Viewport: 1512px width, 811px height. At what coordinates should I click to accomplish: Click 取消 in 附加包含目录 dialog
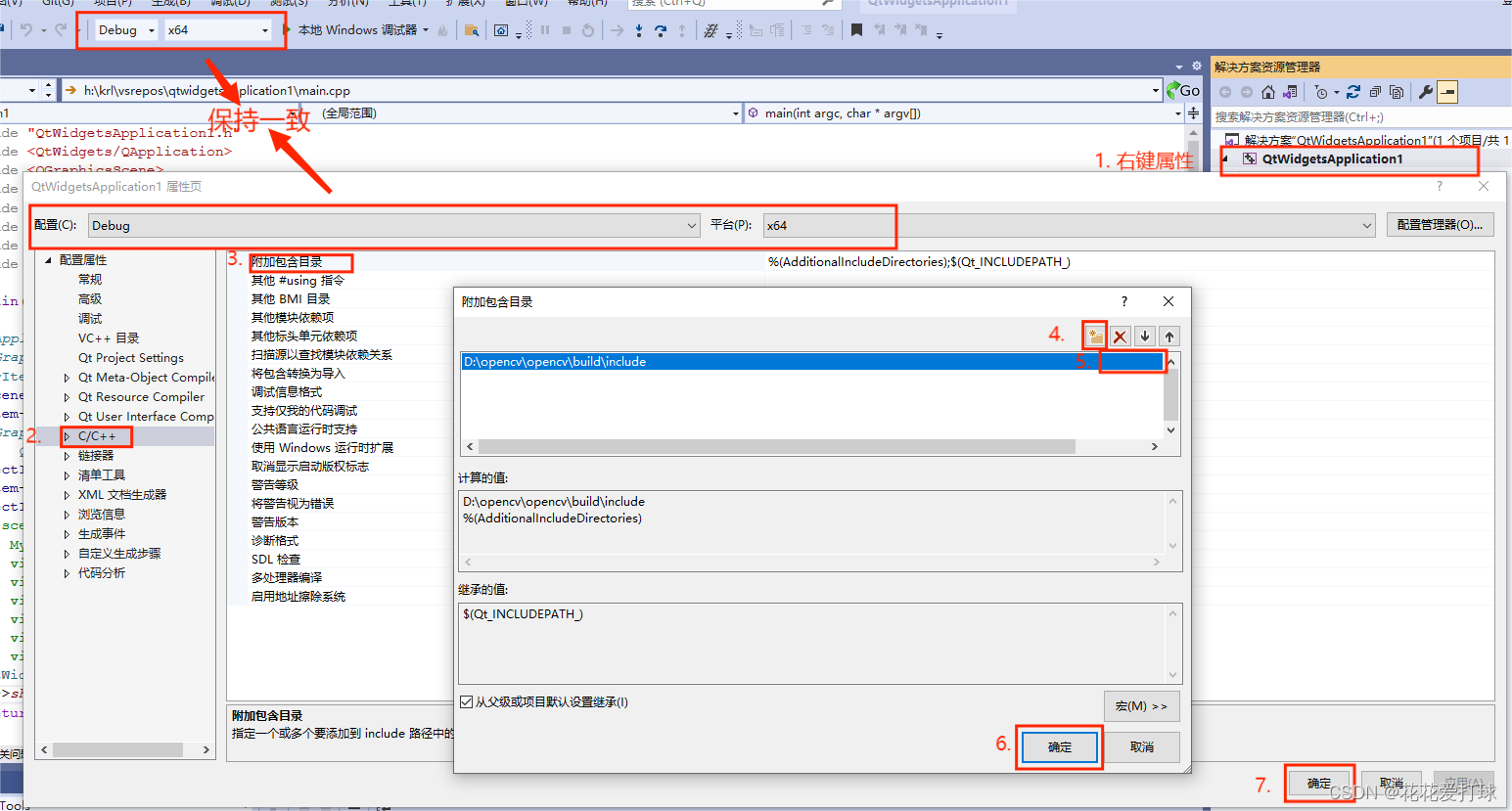point(1142,747)
